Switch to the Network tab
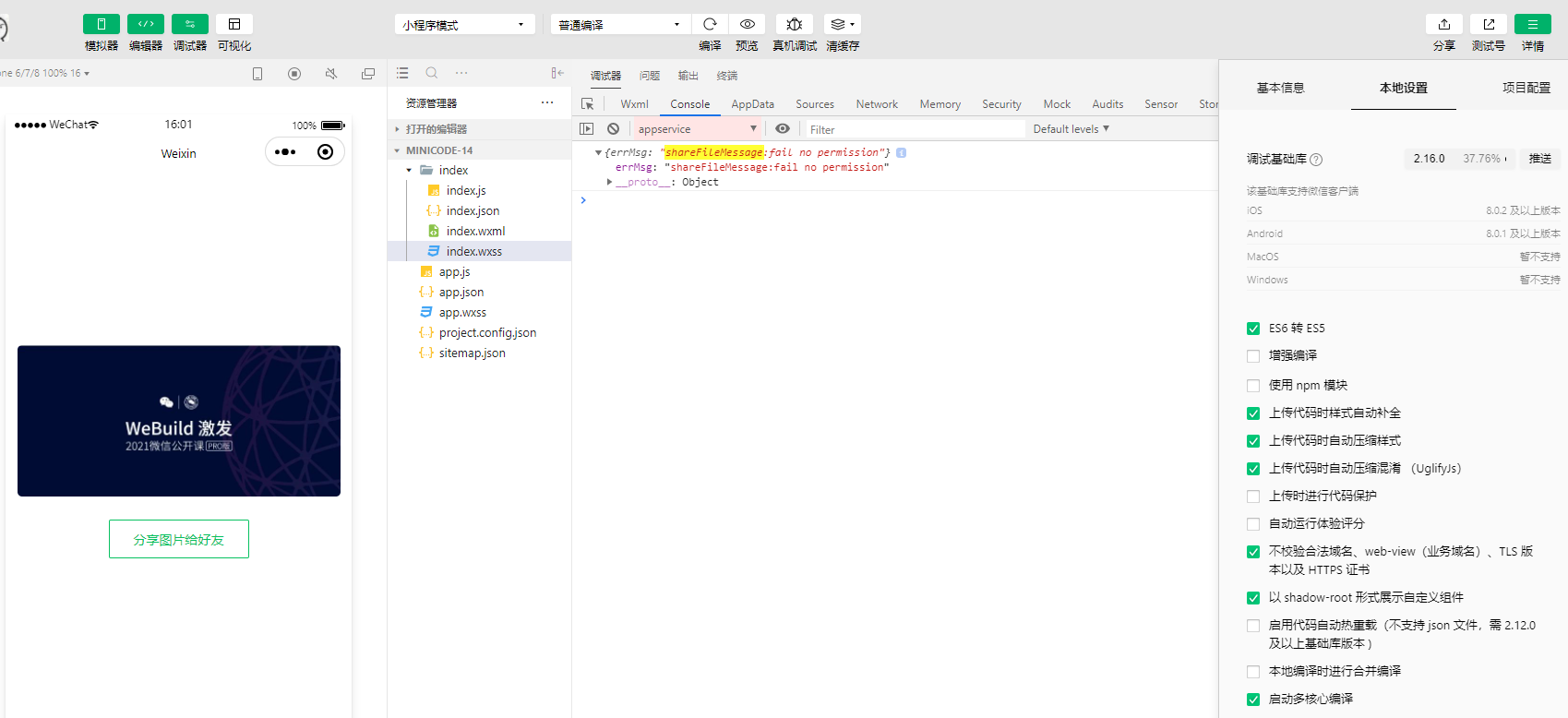 point(877,104)
